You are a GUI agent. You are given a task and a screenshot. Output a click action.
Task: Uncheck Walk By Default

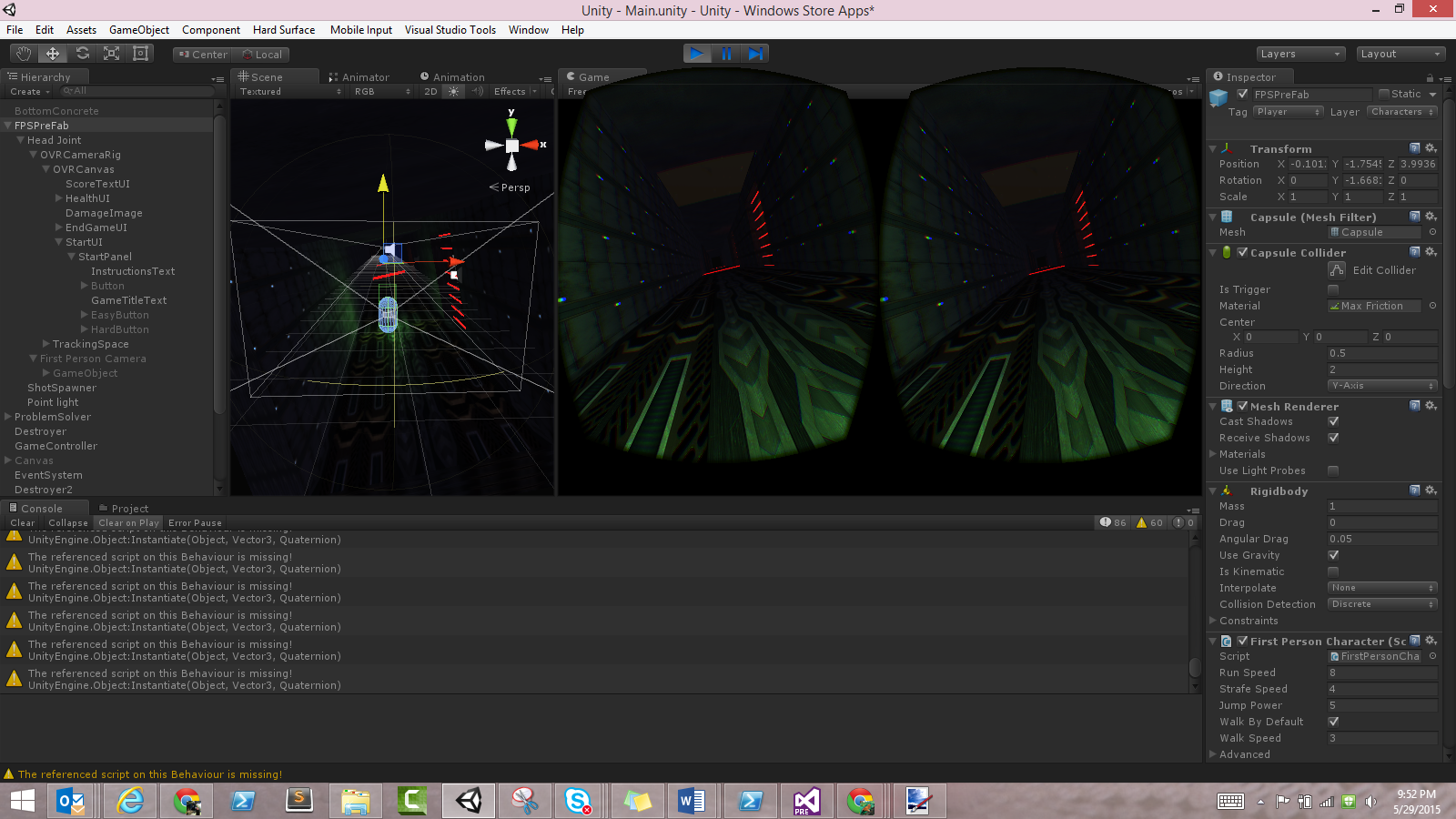[1332, 722]
